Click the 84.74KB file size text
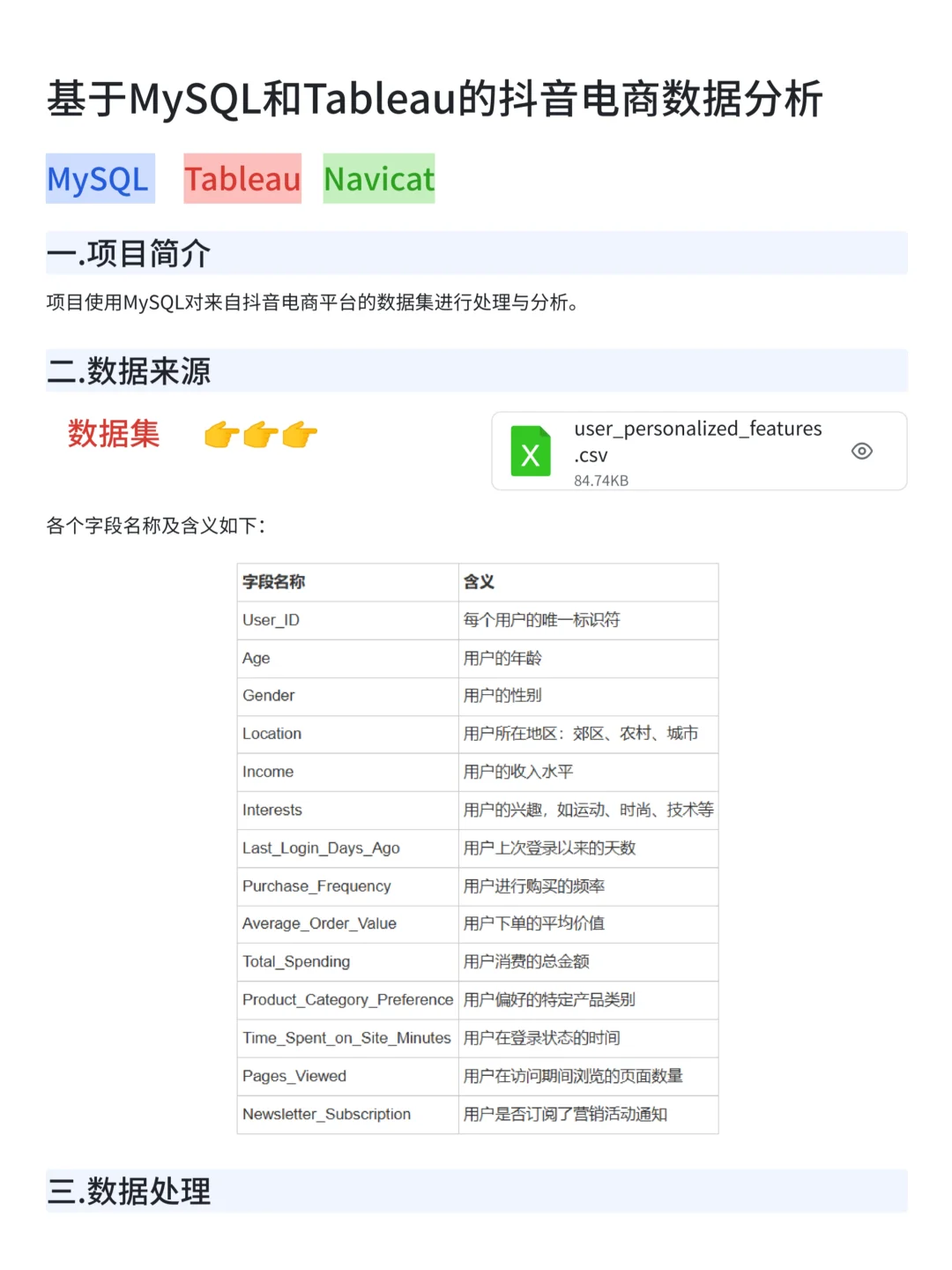 click(x=601, y=481)
